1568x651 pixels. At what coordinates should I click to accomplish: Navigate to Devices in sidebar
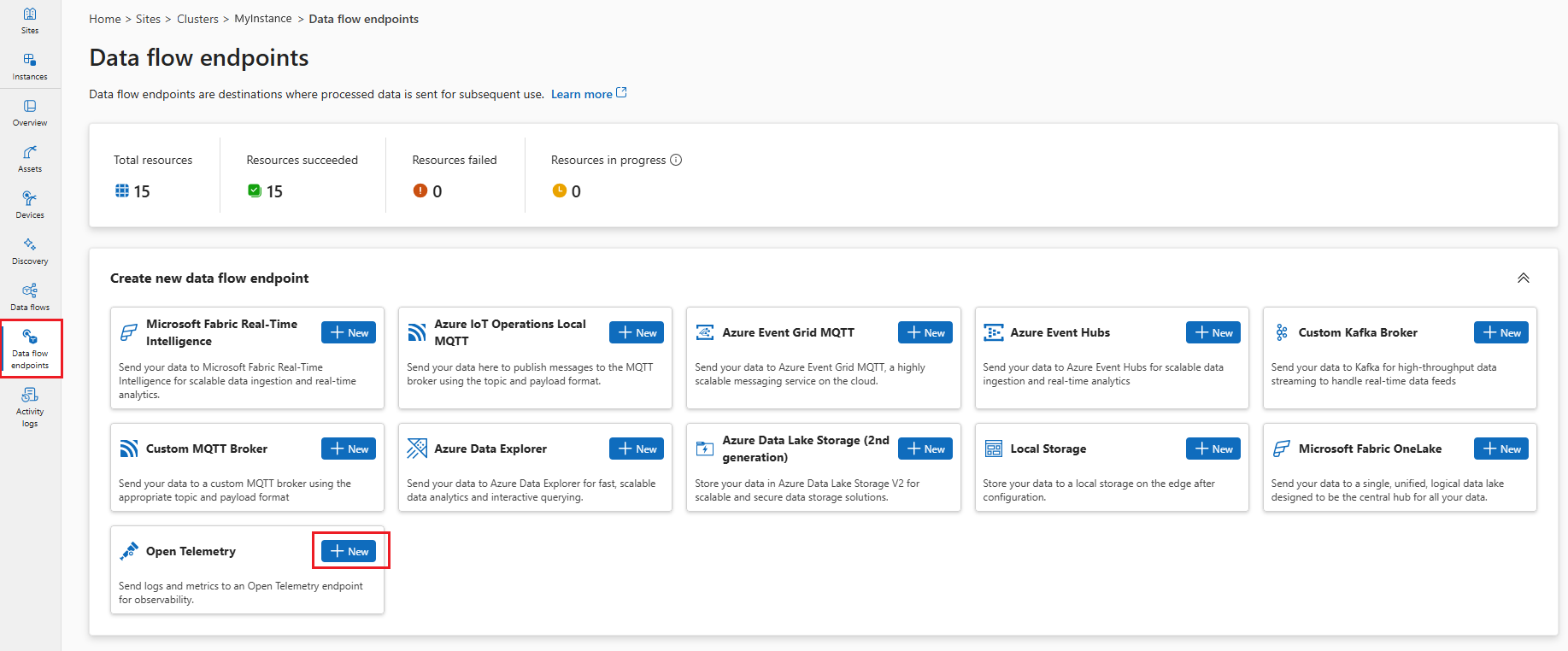coord(30,204)
